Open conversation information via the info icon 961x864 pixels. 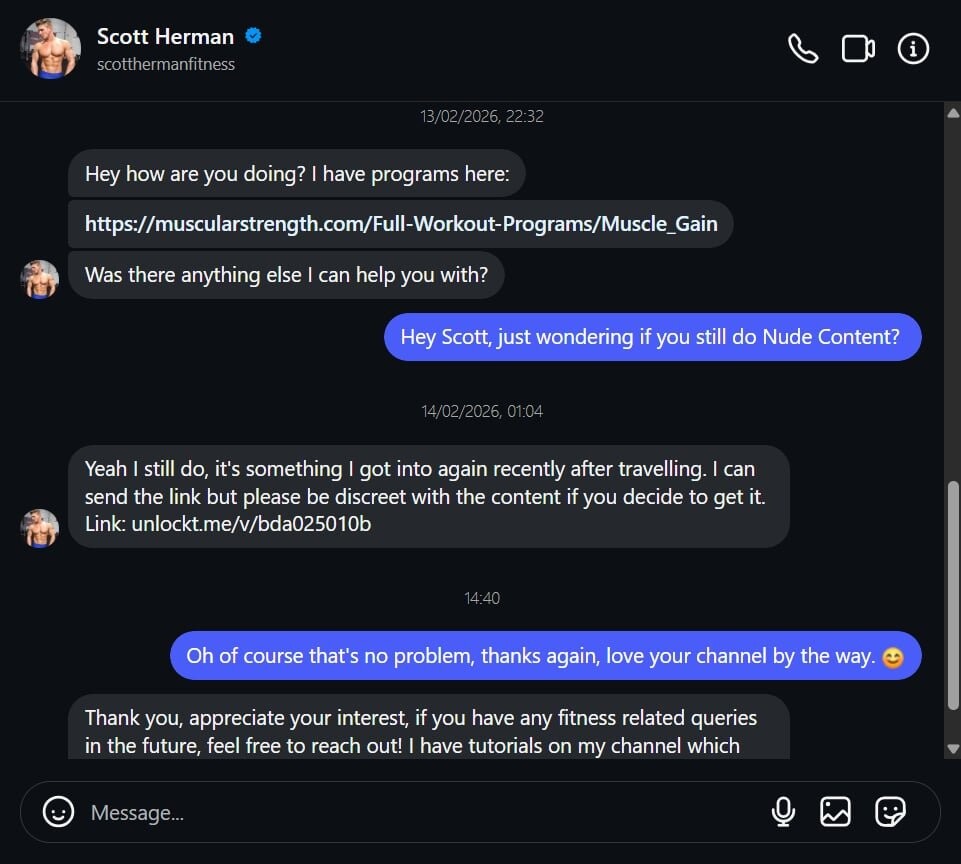913,49
